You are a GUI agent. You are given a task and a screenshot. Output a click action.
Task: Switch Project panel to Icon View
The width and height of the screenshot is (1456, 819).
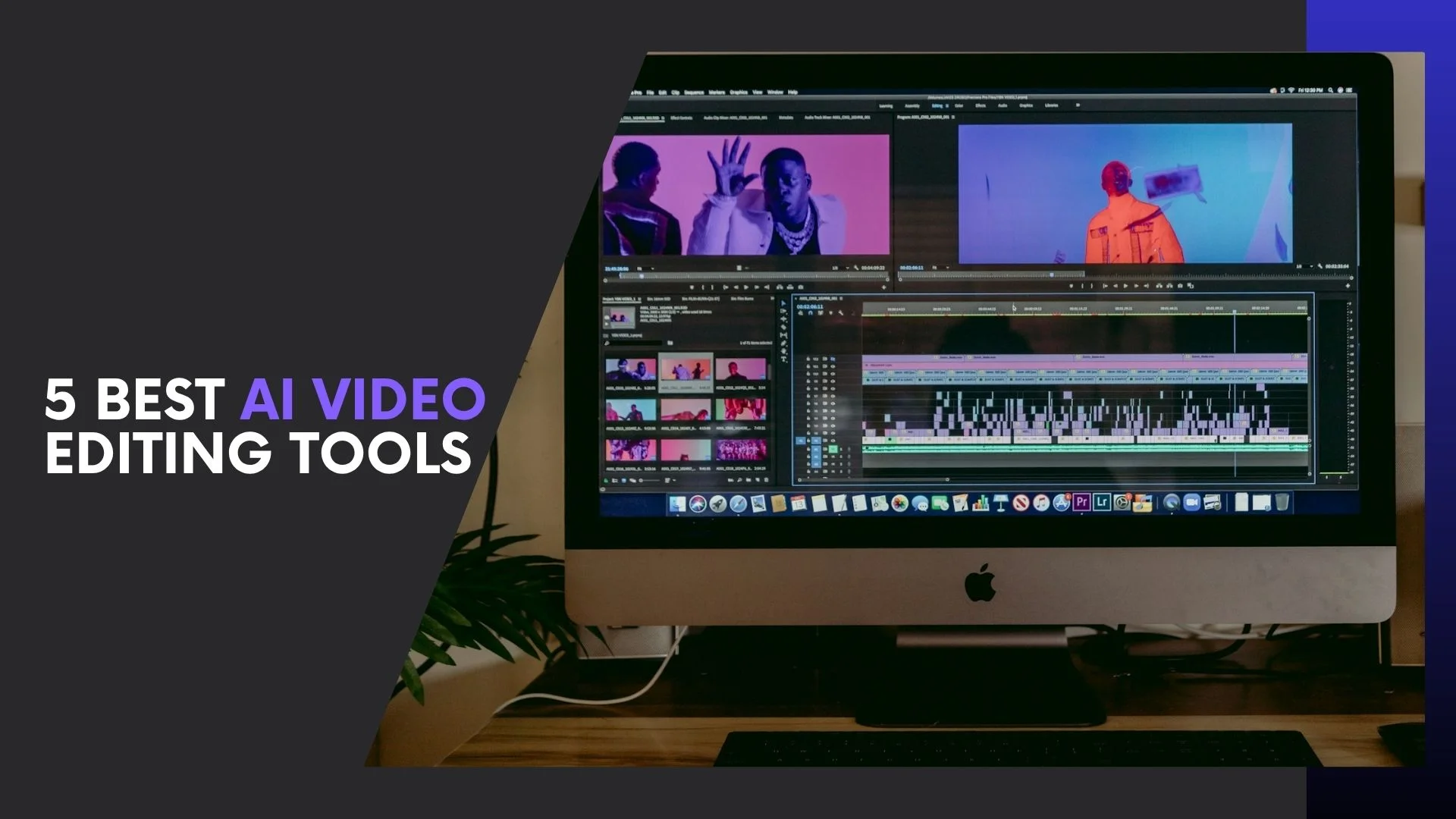[x=624, y=480]
